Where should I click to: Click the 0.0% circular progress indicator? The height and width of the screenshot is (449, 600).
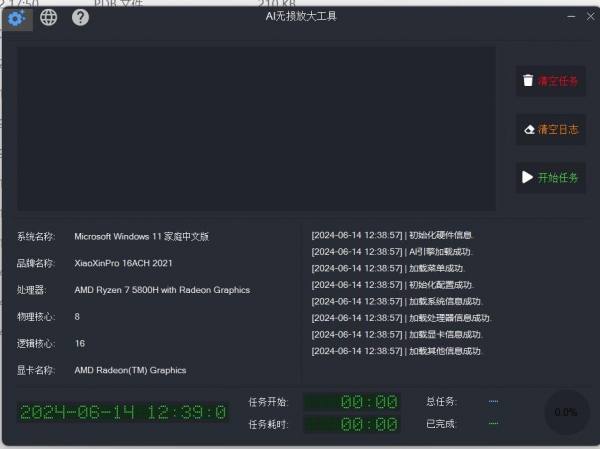point(566,412)
